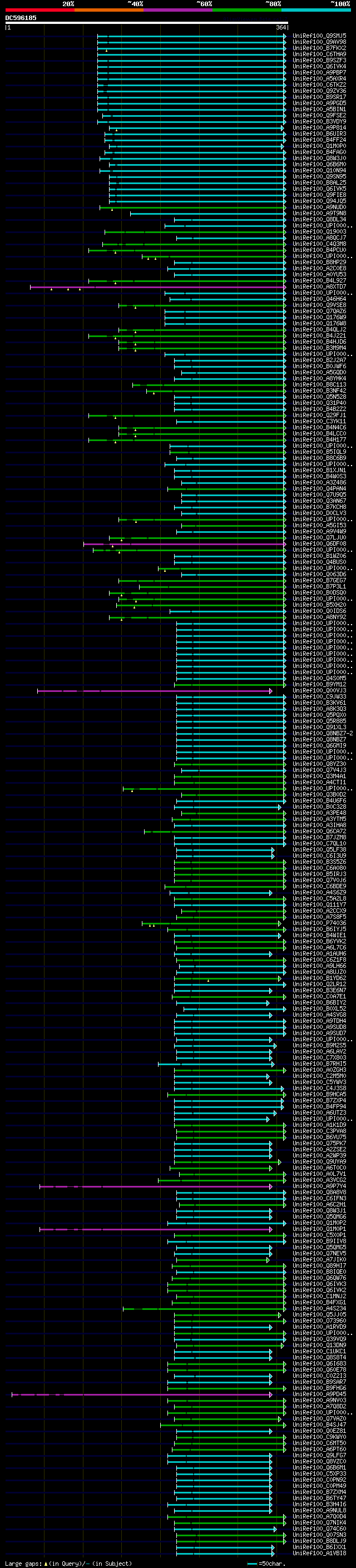Select the UniRef100_Q10N94 label

319,170
